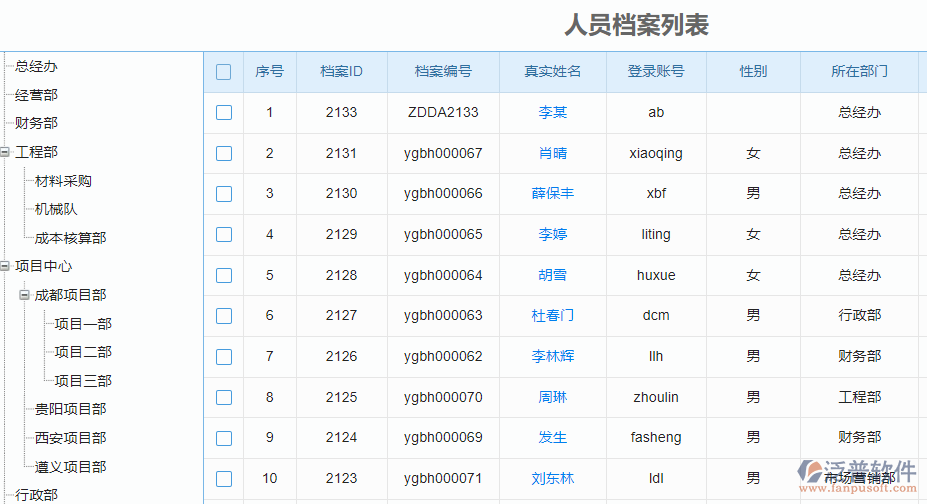The height and width of the screenshot is (504, 927).
Task: Click the 行政部 cell in 杜春门 row
Action: coord(860,316)
